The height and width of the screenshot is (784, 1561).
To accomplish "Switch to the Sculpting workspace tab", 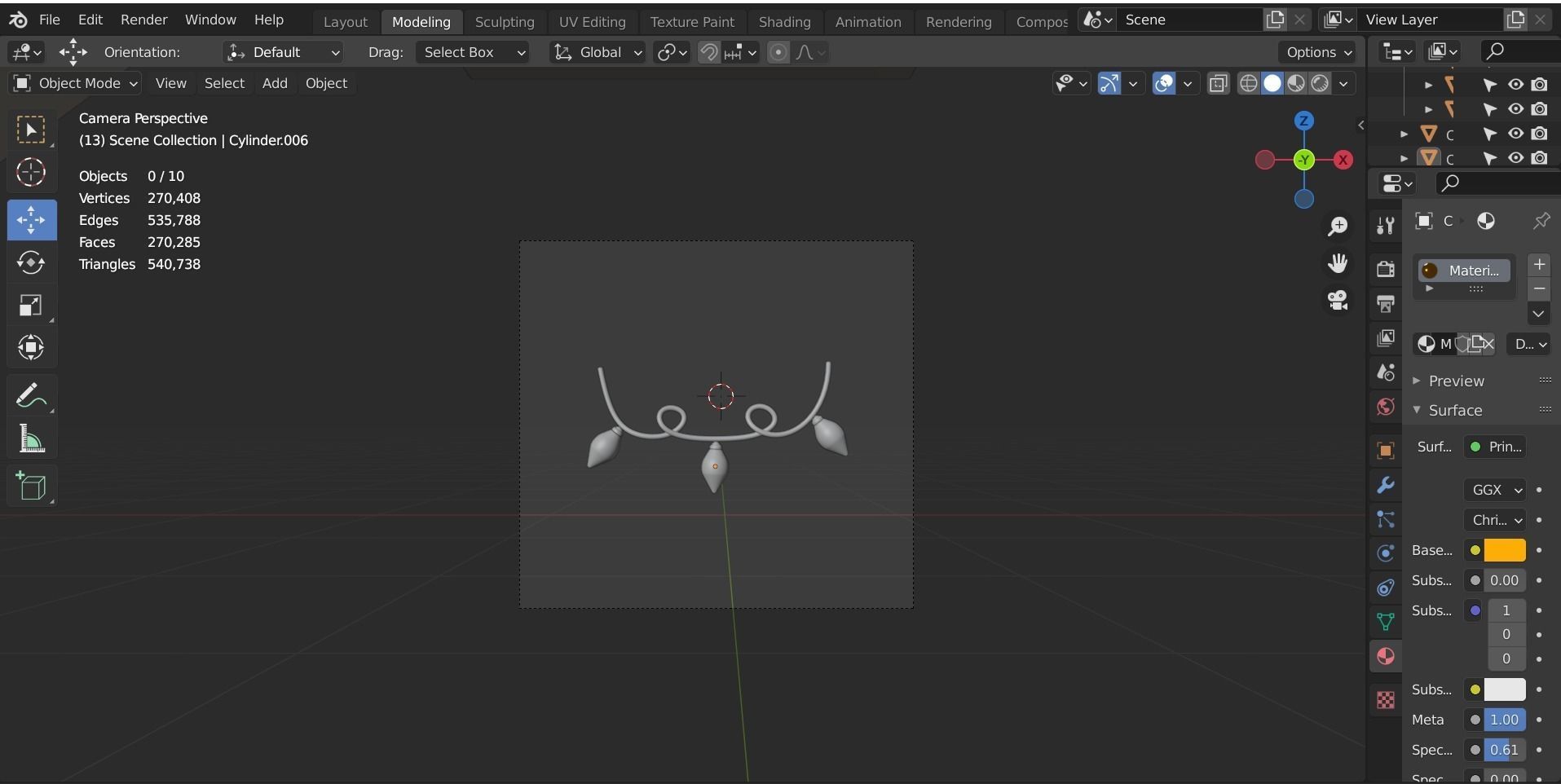I will click(505, 22).
